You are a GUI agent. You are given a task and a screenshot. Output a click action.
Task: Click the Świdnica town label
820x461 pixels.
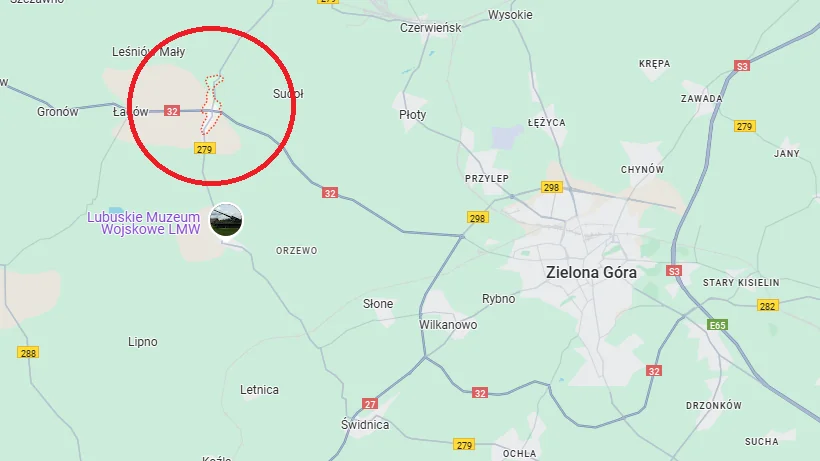point(365,424)
